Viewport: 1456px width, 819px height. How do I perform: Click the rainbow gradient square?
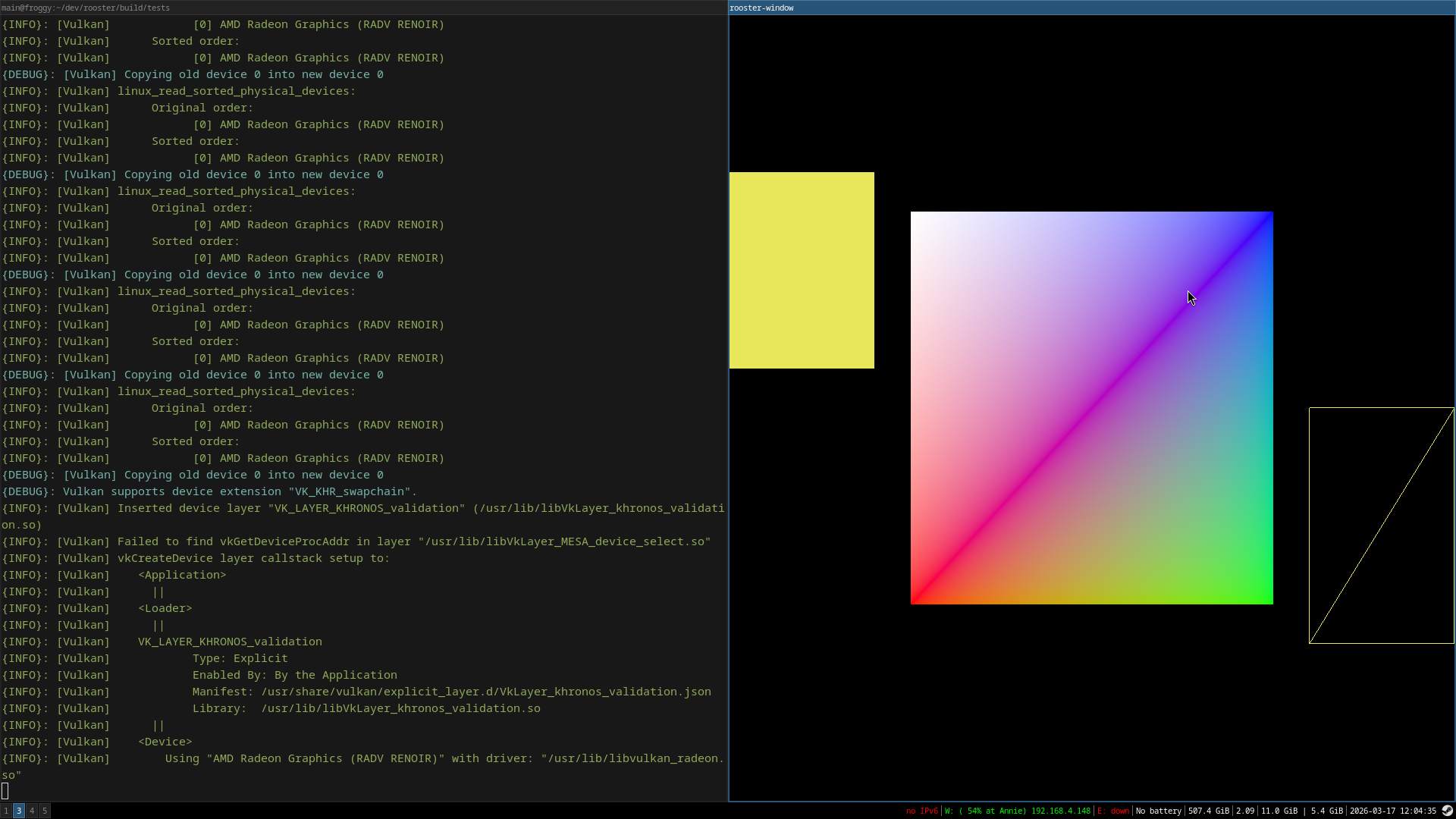pyautogui.click(x=1091, y=408)
